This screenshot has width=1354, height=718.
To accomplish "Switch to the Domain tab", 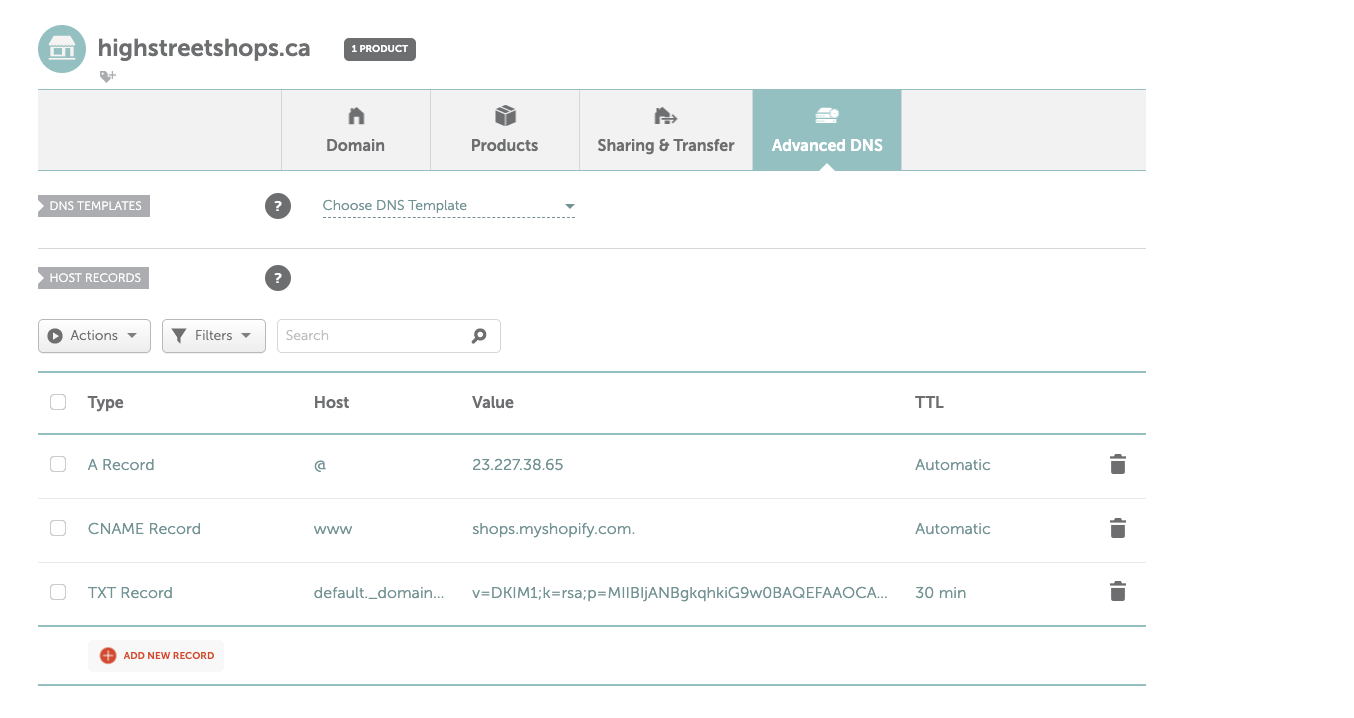I will click(x=355, y=131).
